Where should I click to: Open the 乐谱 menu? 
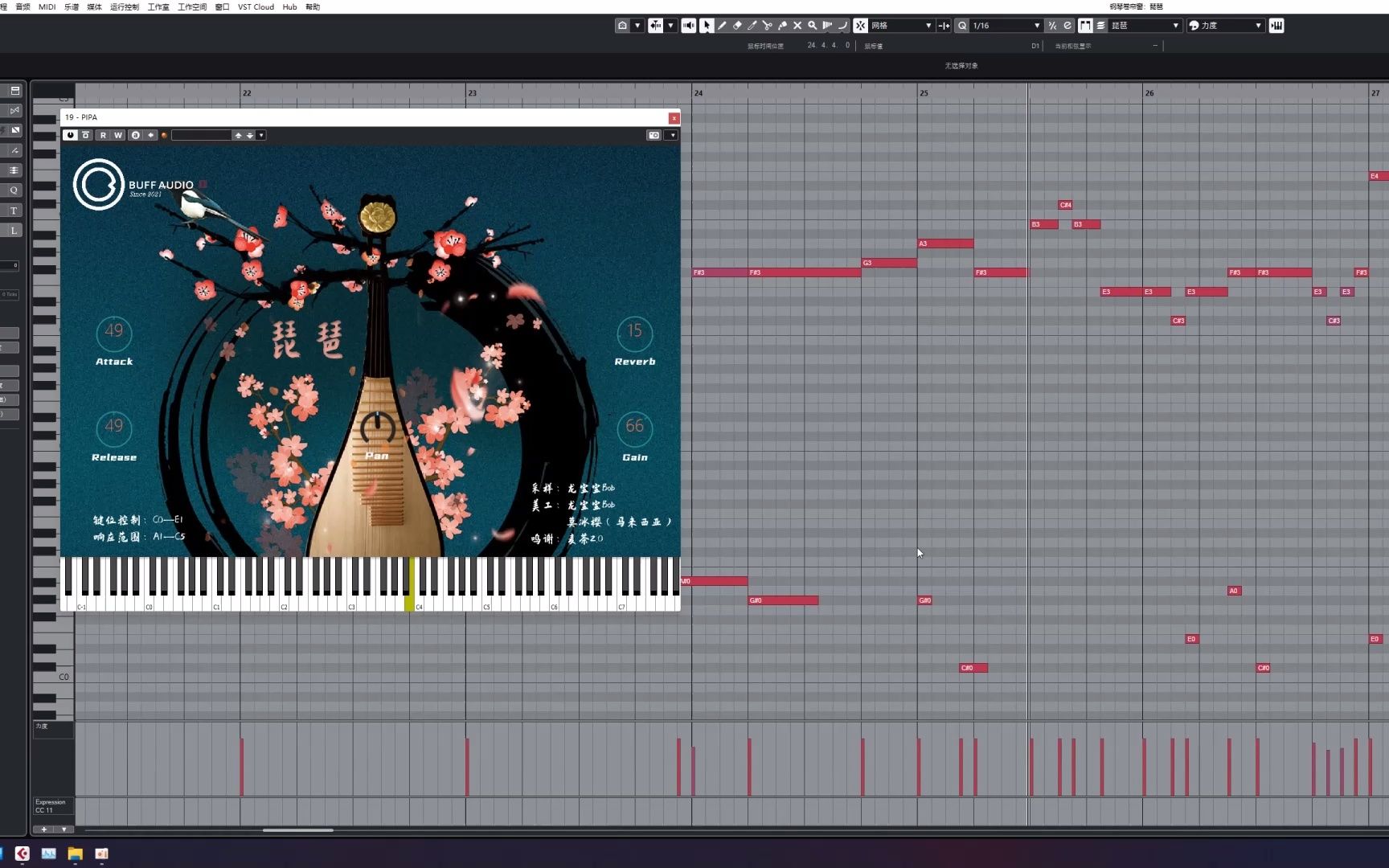[x=72, y=6]
